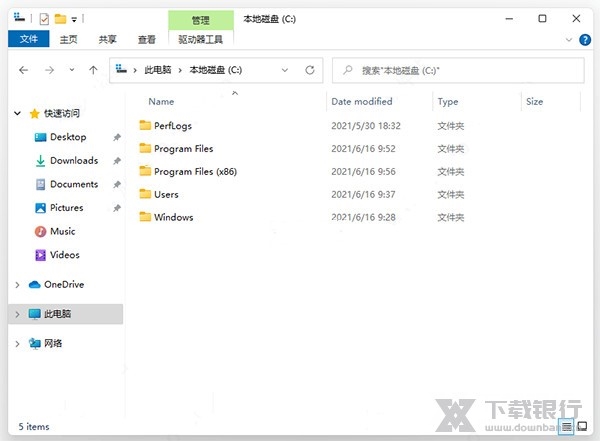Select 网络 in navigation pane
This screenshot has height=441, width=600.
[53, 343]
